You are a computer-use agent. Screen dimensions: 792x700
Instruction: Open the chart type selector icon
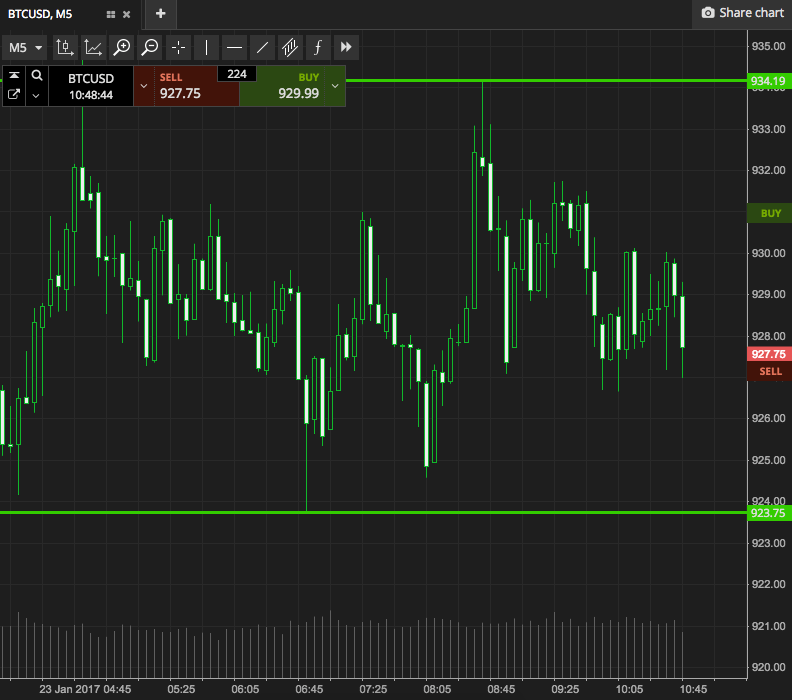tap(64, 47)
